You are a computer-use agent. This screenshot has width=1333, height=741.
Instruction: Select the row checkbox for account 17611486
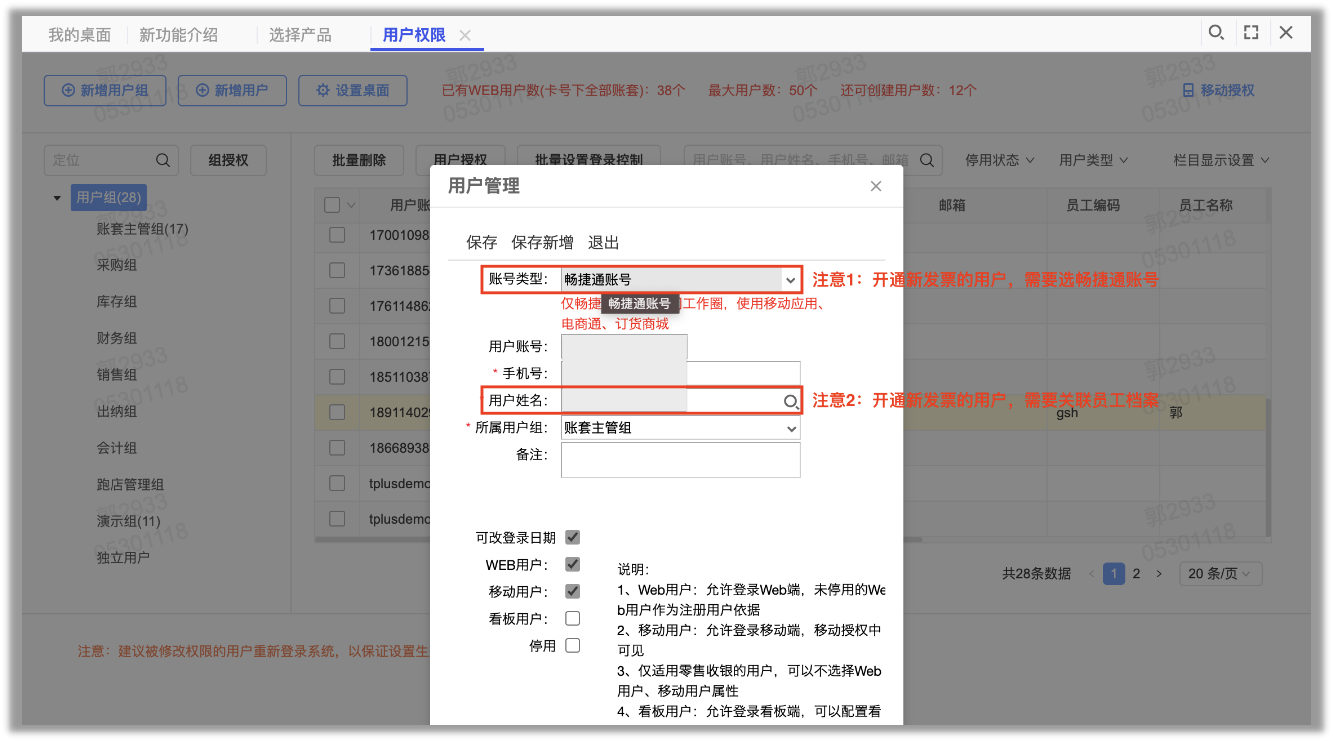(337, 305)
